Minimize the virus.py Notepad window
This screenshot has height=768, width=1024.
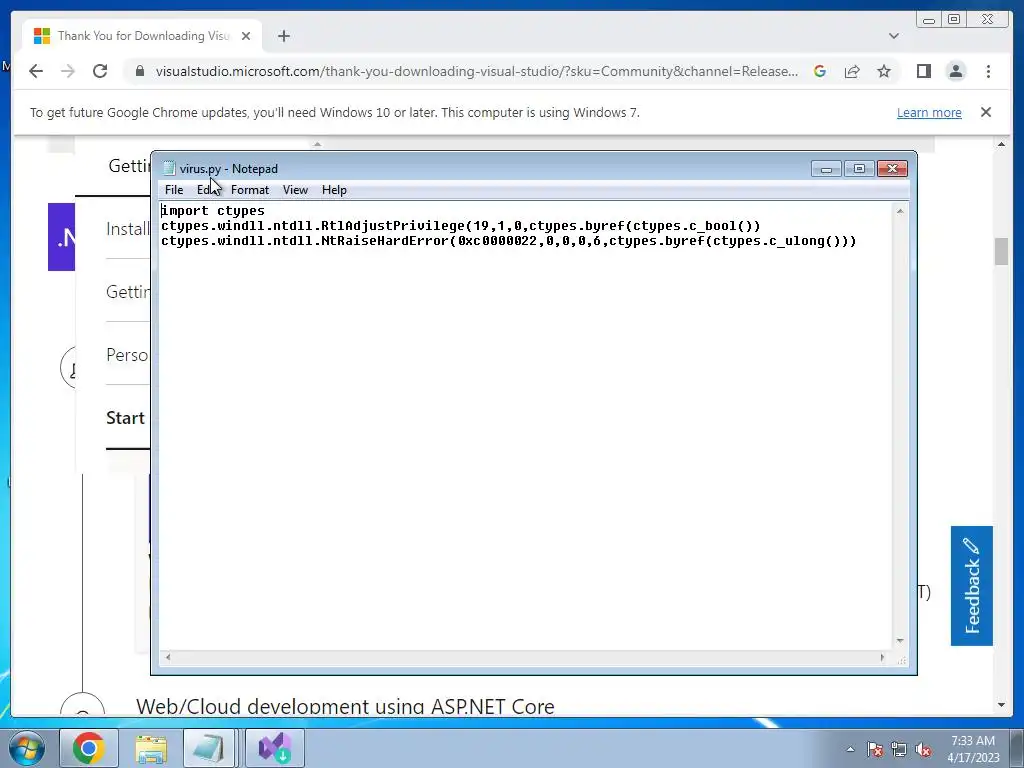(826, 168)
